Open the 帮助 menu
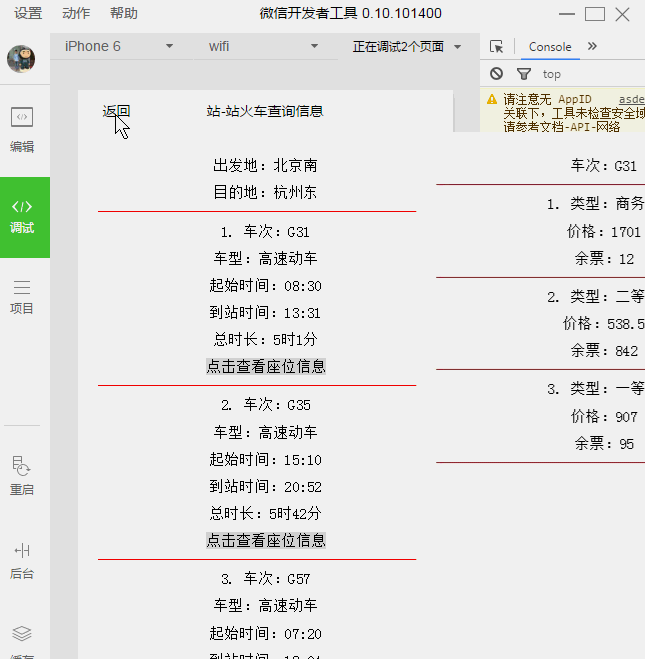The height and width of the screenshot is (659, 645). click(x=124, y=13)
